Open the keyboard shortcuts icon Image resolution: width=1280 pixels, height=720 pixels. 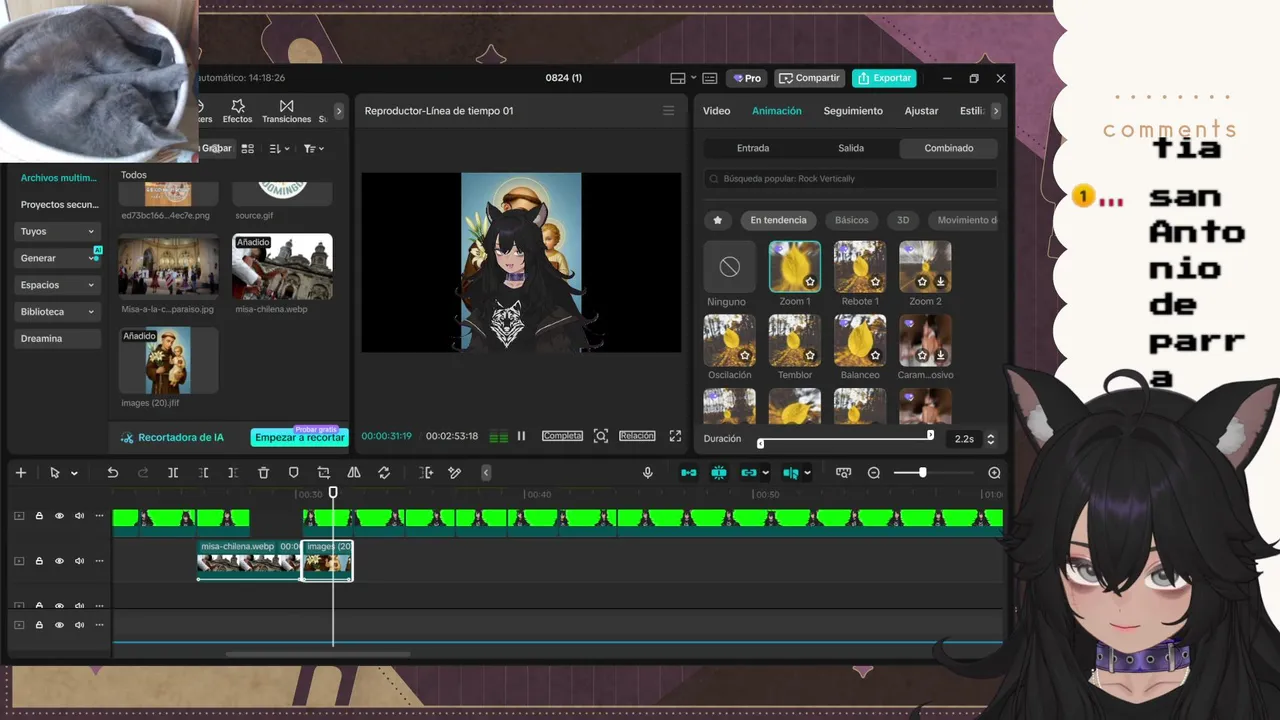coord(710,78)
